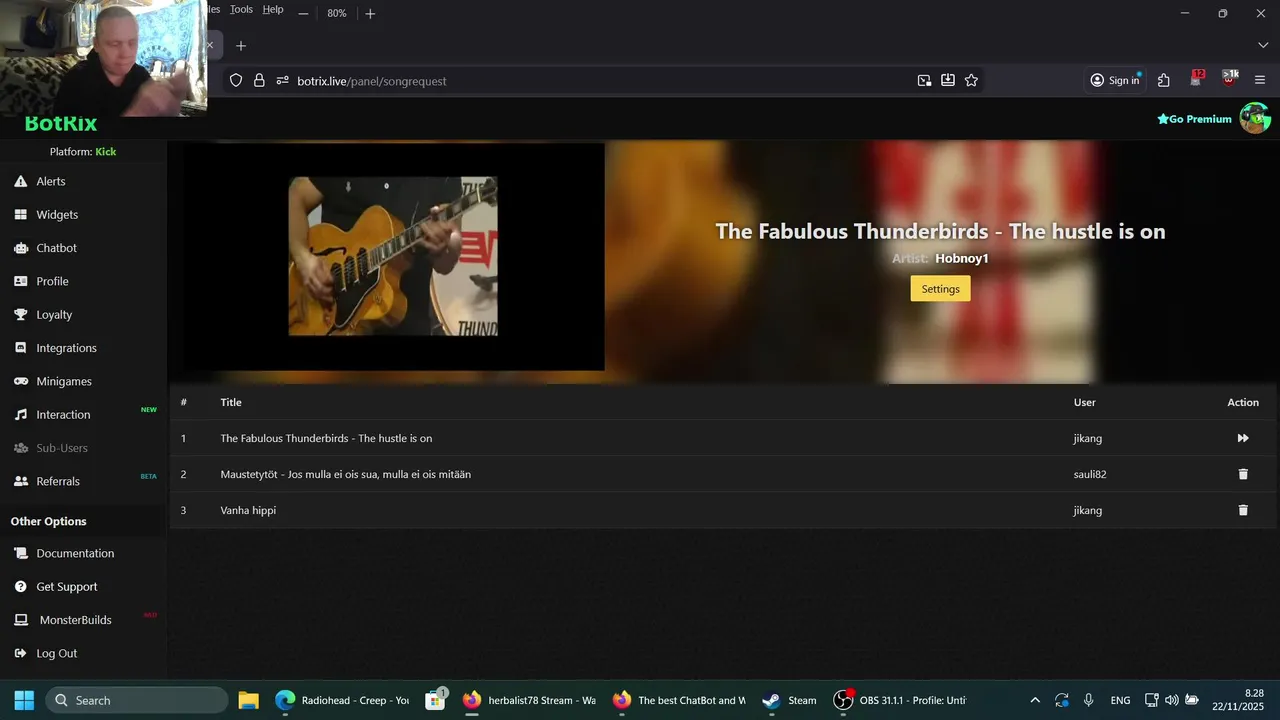Click the User column header
This screenshot has height=720, width=1280.
point(1084,402)
